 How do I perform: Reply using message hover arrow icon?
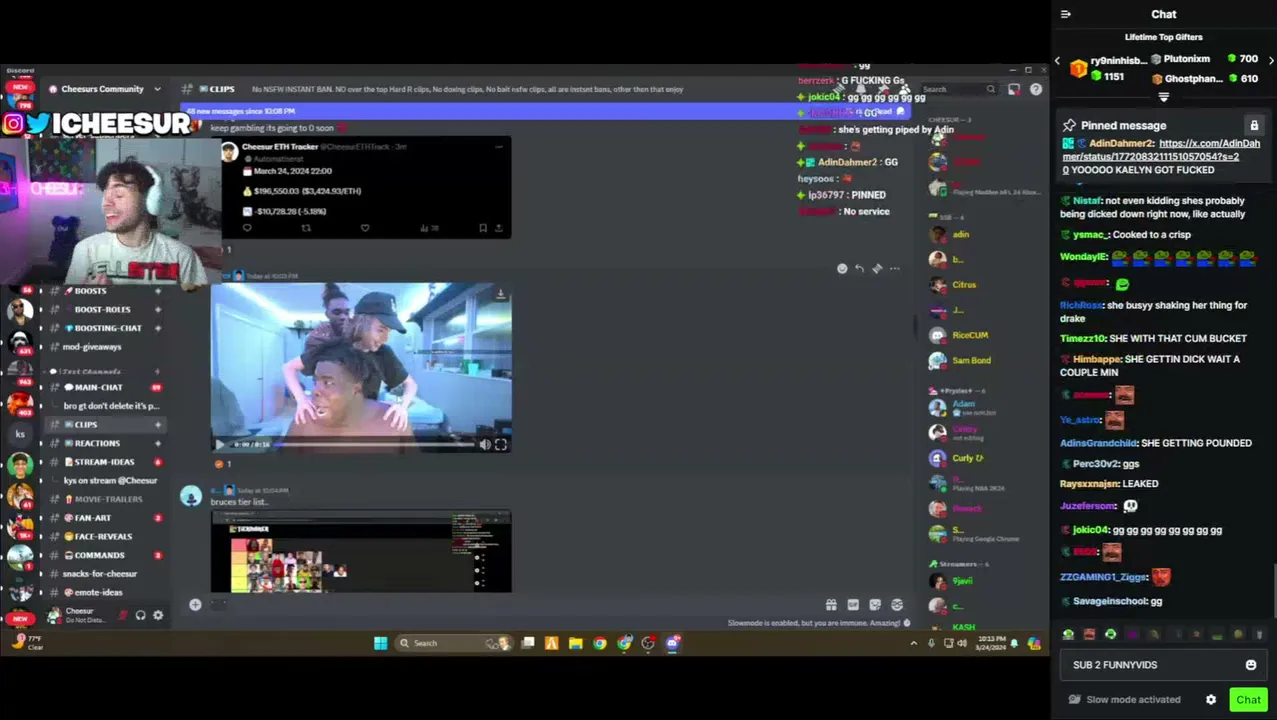coord(859,268)
